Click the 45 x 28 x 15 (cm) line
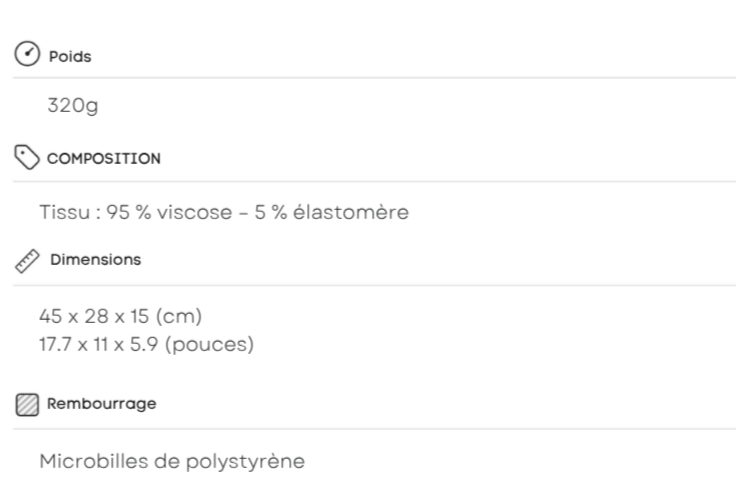The width and height of the screenshot is (736, 500). click(121, 316)
